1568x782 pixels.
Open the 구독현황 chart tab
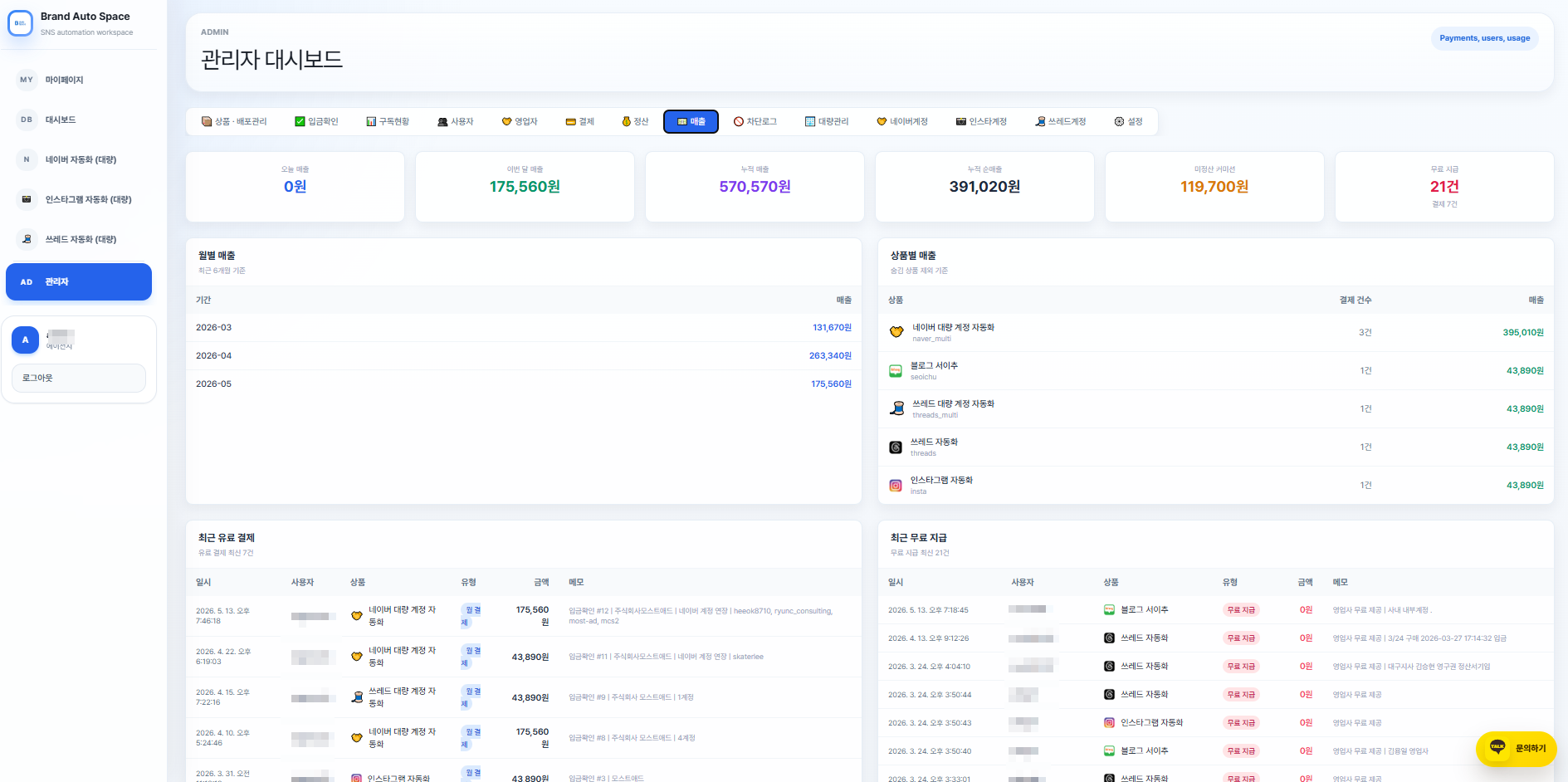click(x=388, y=121)
